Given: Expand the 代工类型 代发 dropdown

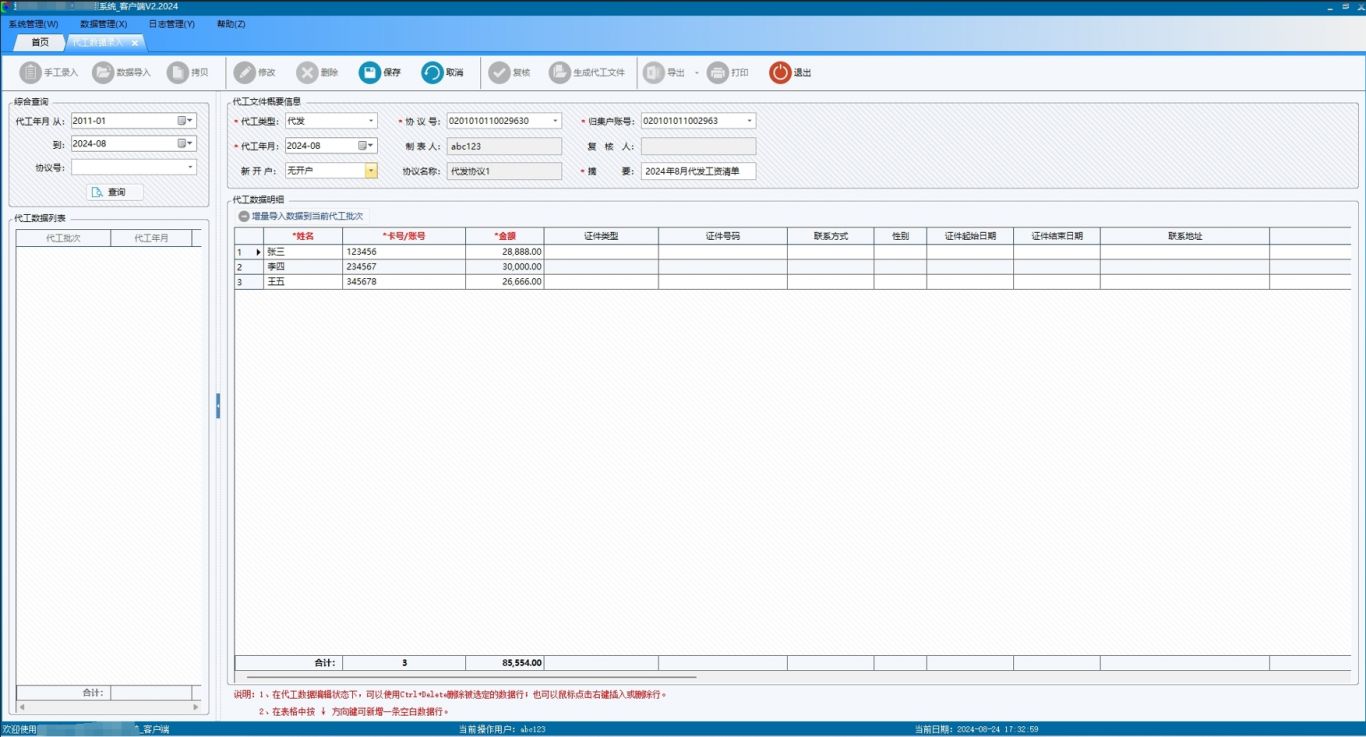Looking at the screenshot, I should click(x=371, y=121).
